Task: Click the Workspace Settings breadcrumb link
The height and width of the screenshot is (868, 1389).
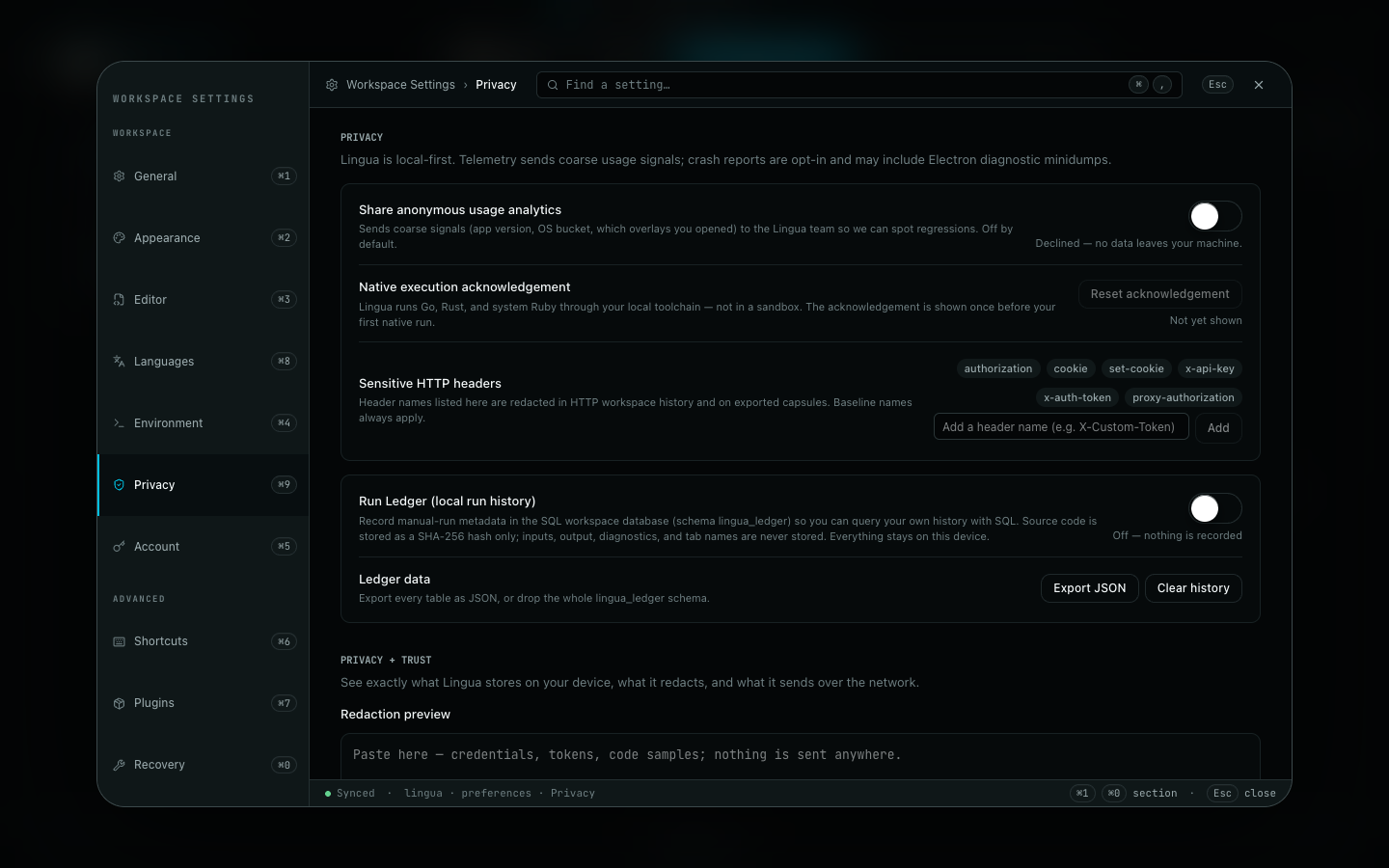Action: (x=400, y=85)
